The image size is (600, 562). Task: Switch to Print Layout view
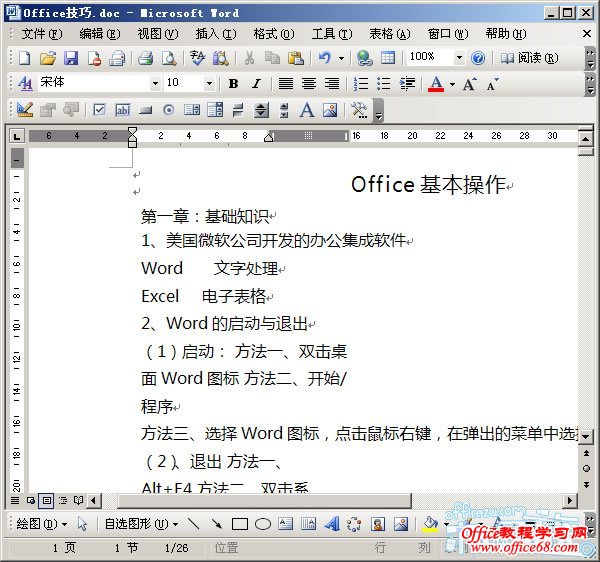click(x=47, y=500)
